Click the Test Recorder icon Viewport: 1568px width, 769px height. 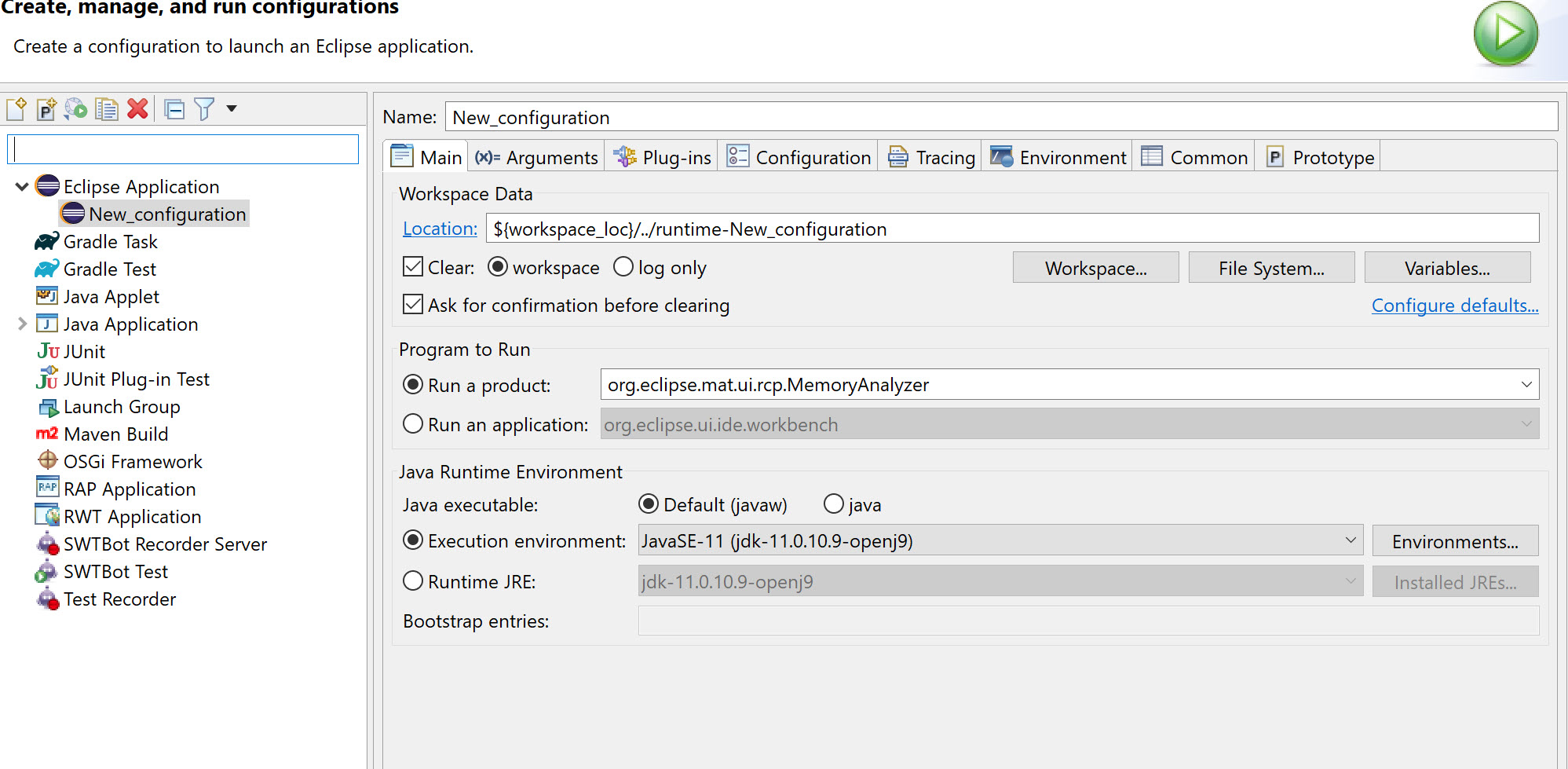coord(48,599)
